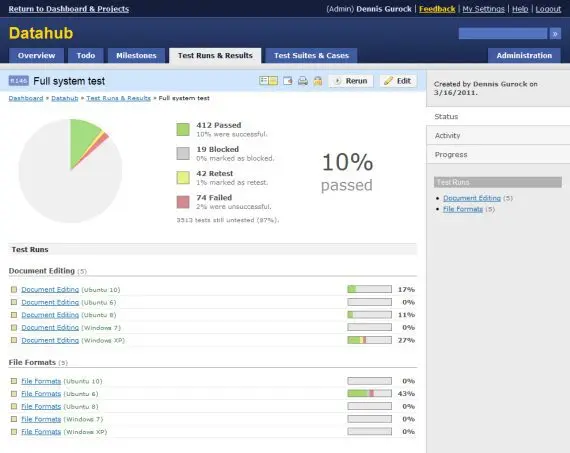The width and height of the screenshot is (570, 453).
Task: Click the run icon for Document Editing Ubuntu 10
Action: [14, 289]
